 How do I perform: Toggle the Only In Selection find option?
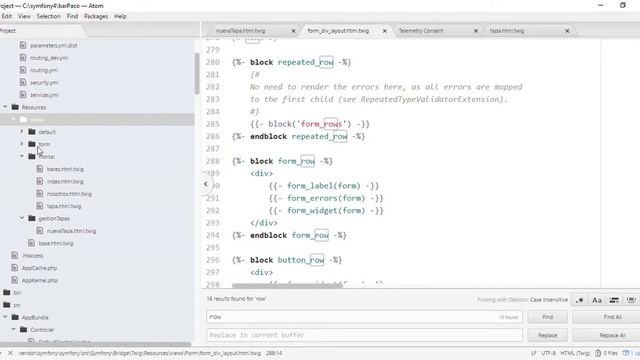[x=614, y=300]
